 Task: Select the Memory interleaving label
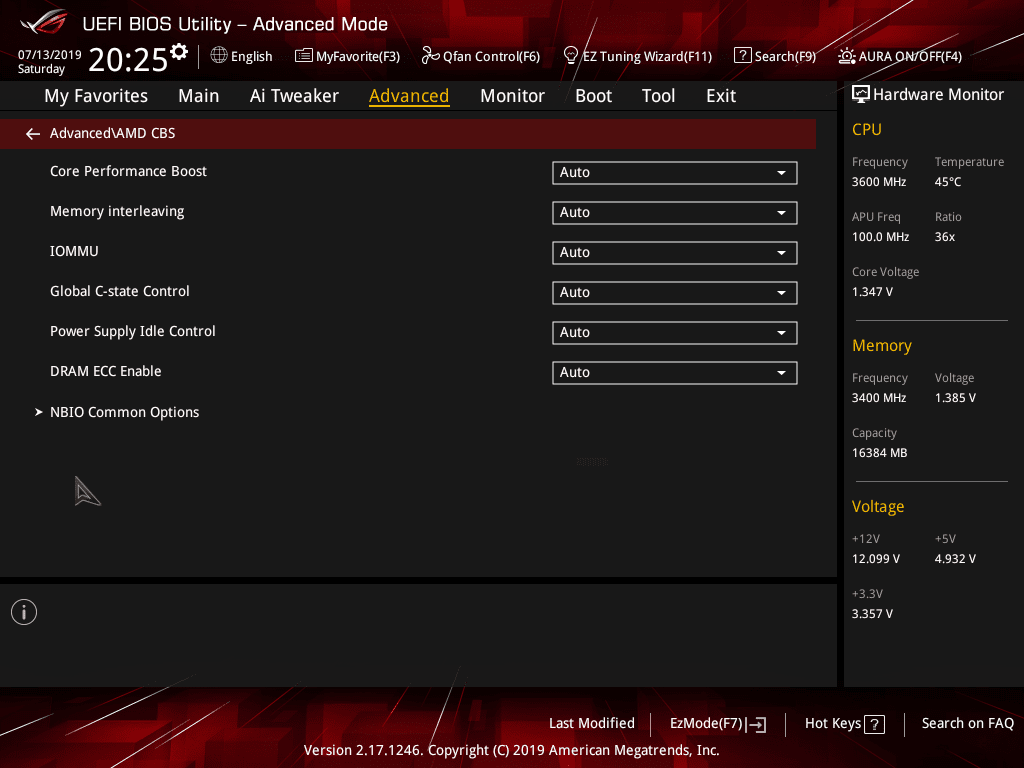pyautogui.click(x=117, y=212)
